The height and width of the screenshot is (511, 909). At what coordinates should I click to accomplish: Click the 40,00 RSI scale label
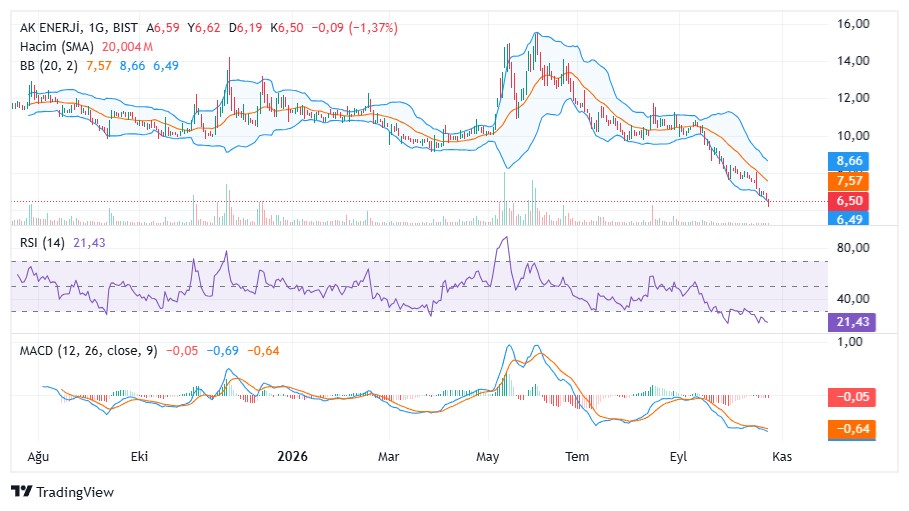tap(853, 298)
